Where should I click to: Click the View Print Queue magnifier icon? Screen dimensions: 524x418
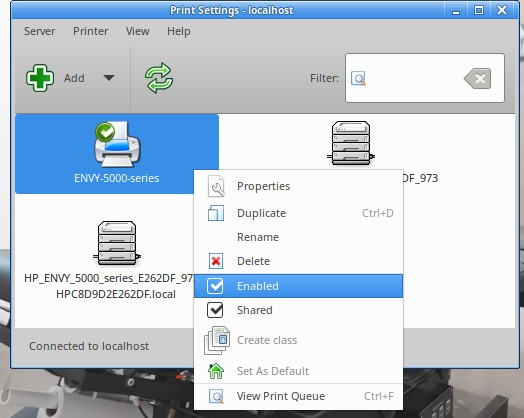pos(216,396)
